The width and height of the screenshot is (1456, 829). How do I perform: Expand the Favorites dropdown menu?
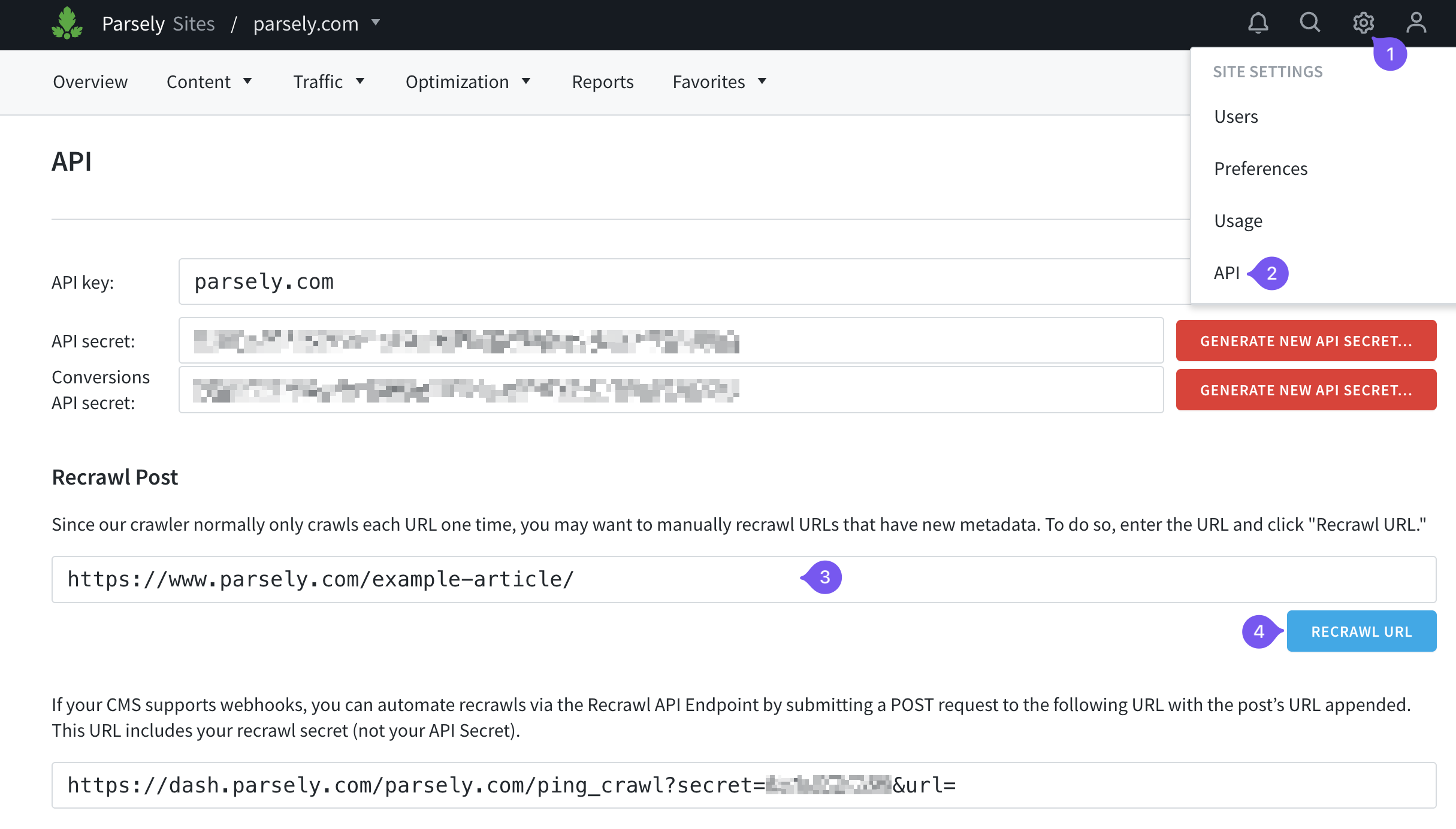click(x=719, y=81)
